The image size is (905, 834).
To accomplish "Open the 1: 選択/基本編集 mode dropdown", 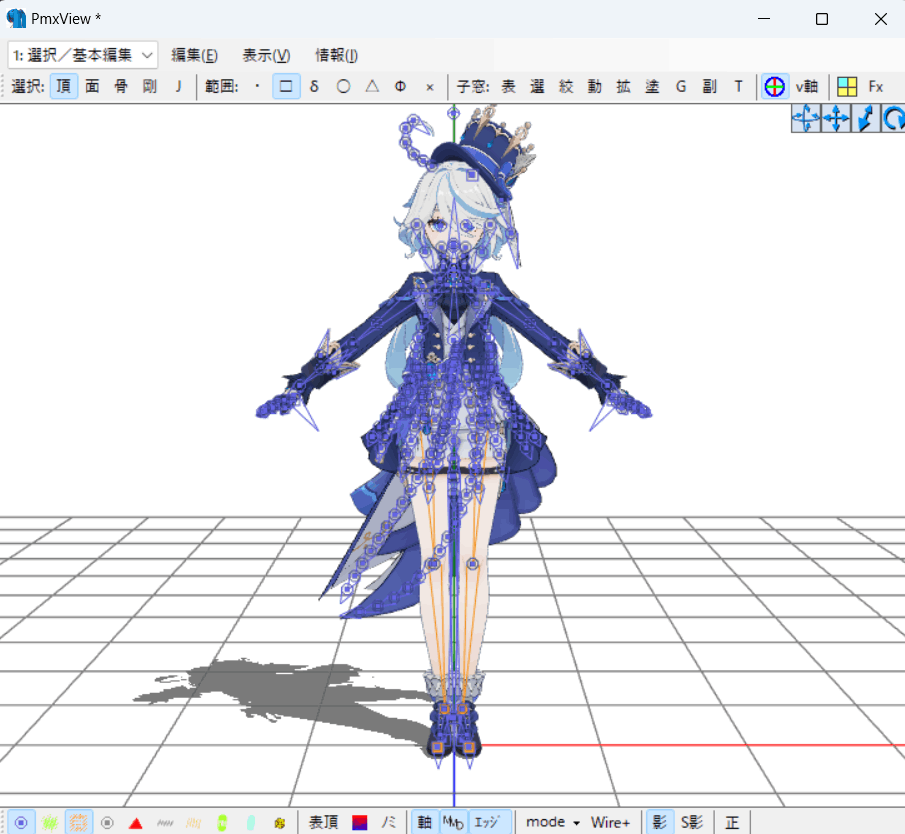I will click(x=83, y=55).
